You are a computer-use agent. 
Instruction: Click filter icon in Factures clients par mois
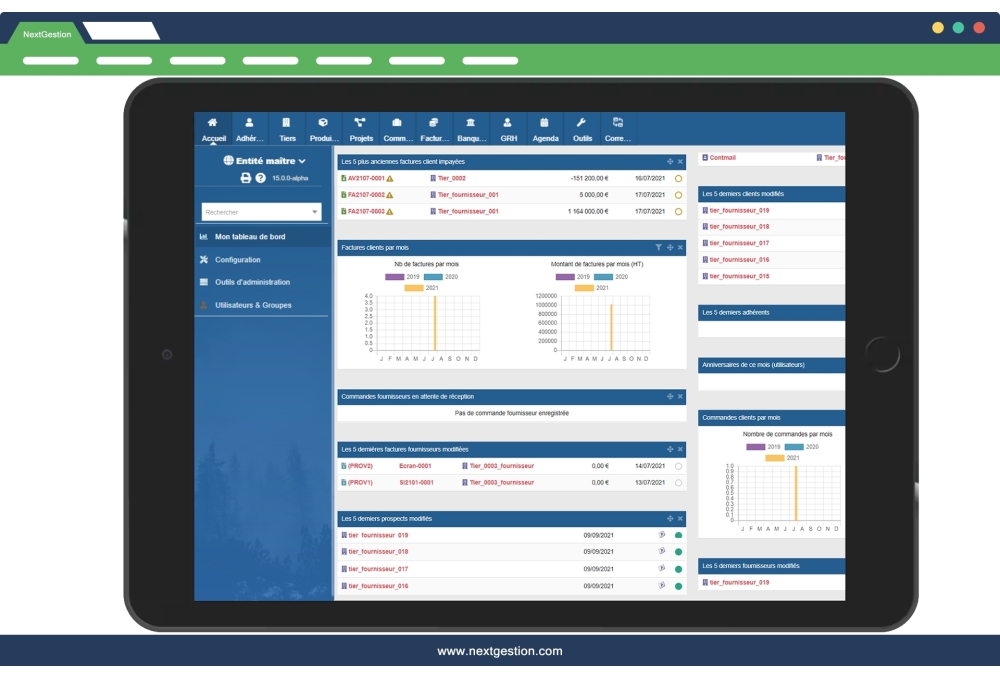tap(658, 247)
